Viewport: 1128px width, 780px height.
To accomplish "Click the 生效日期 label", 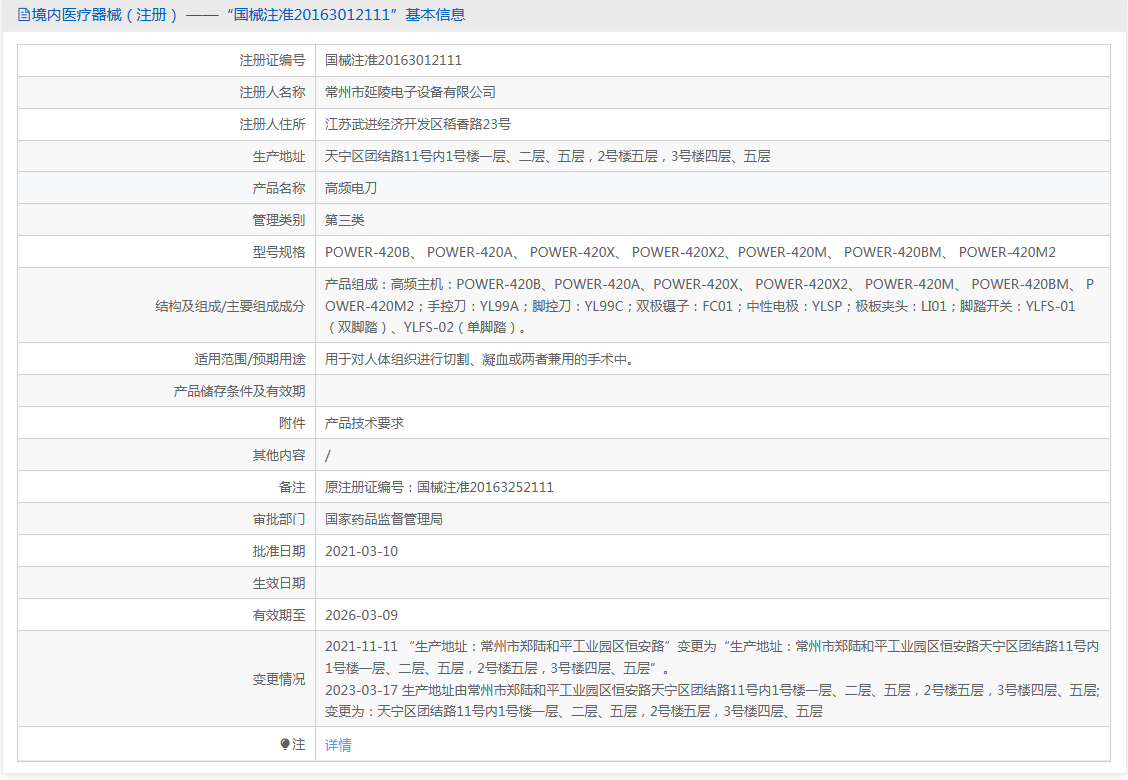I will coord(278,584).
